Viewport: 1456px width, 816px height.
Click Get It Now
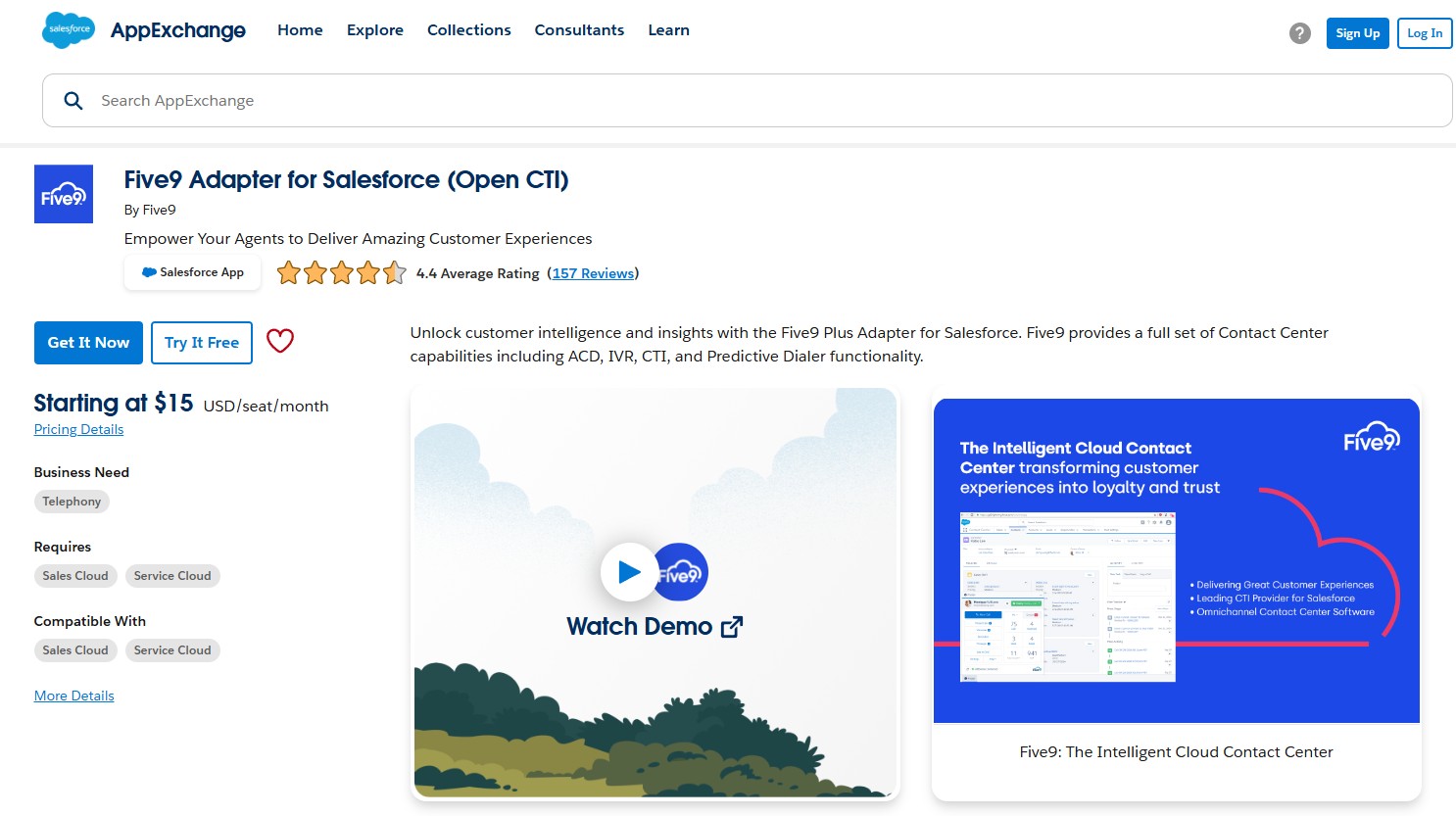tap(88, 342)
